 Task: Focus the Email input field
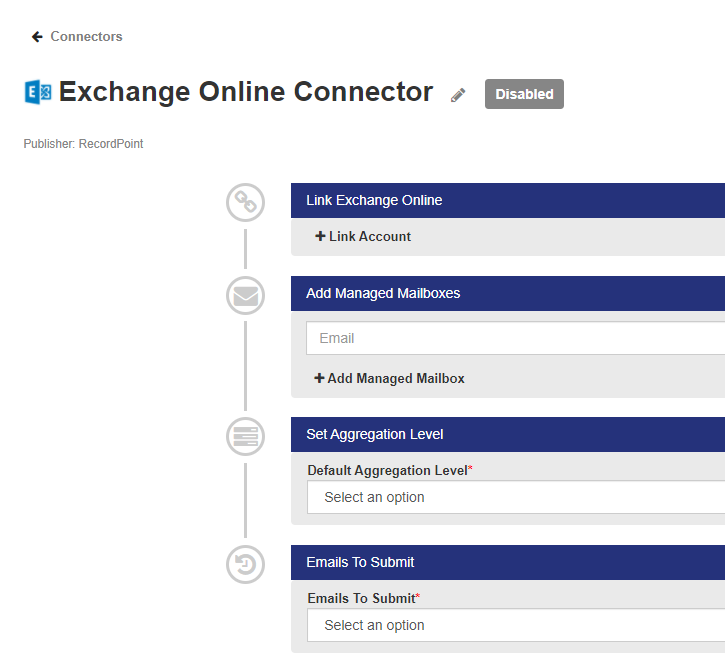point(516,338)
